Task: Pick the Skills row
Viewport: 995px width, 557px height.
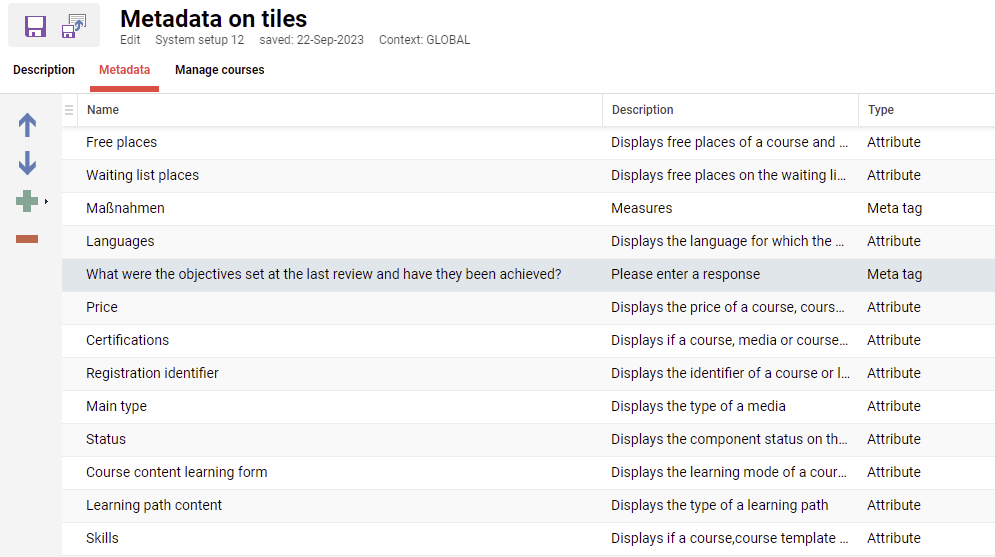Action: coord(102,538)
